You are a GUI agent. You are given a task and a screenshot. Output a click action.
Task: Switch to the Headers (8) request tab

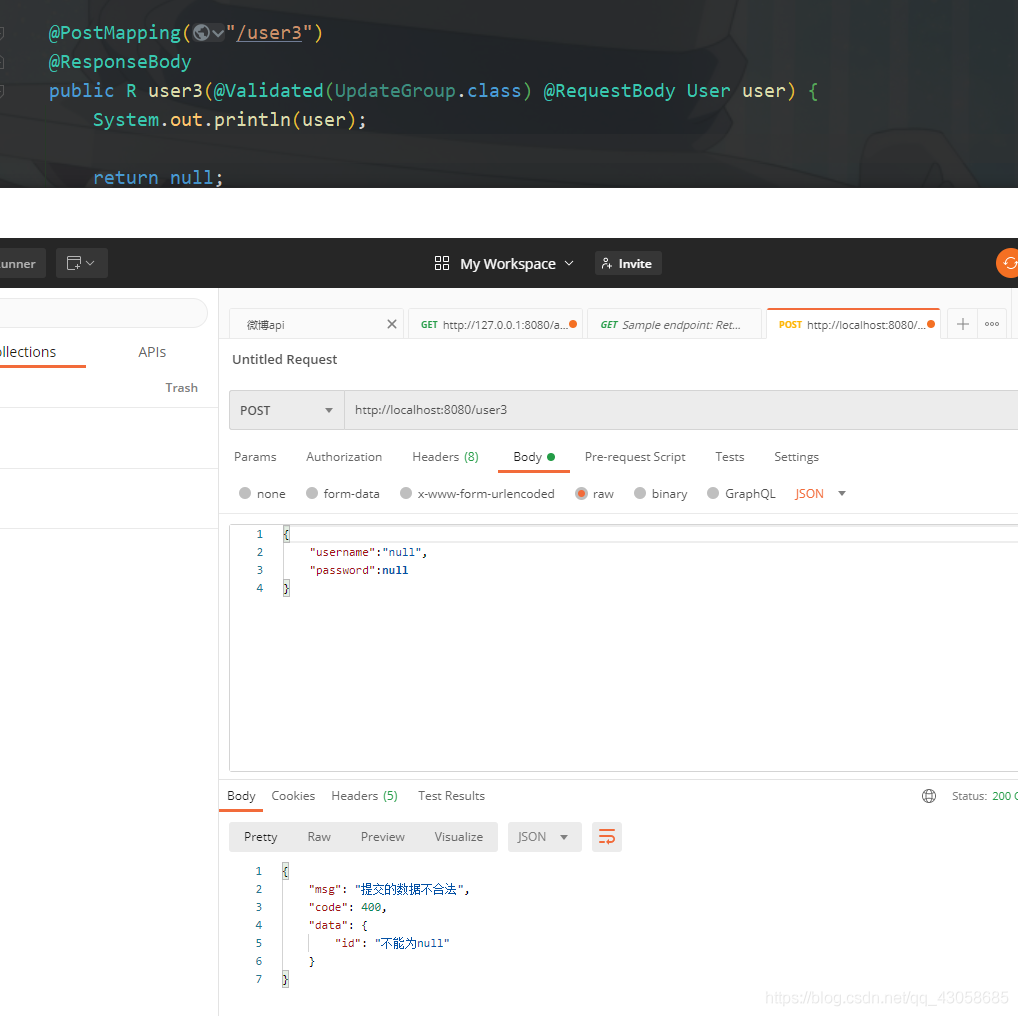(x=445, y=456)
